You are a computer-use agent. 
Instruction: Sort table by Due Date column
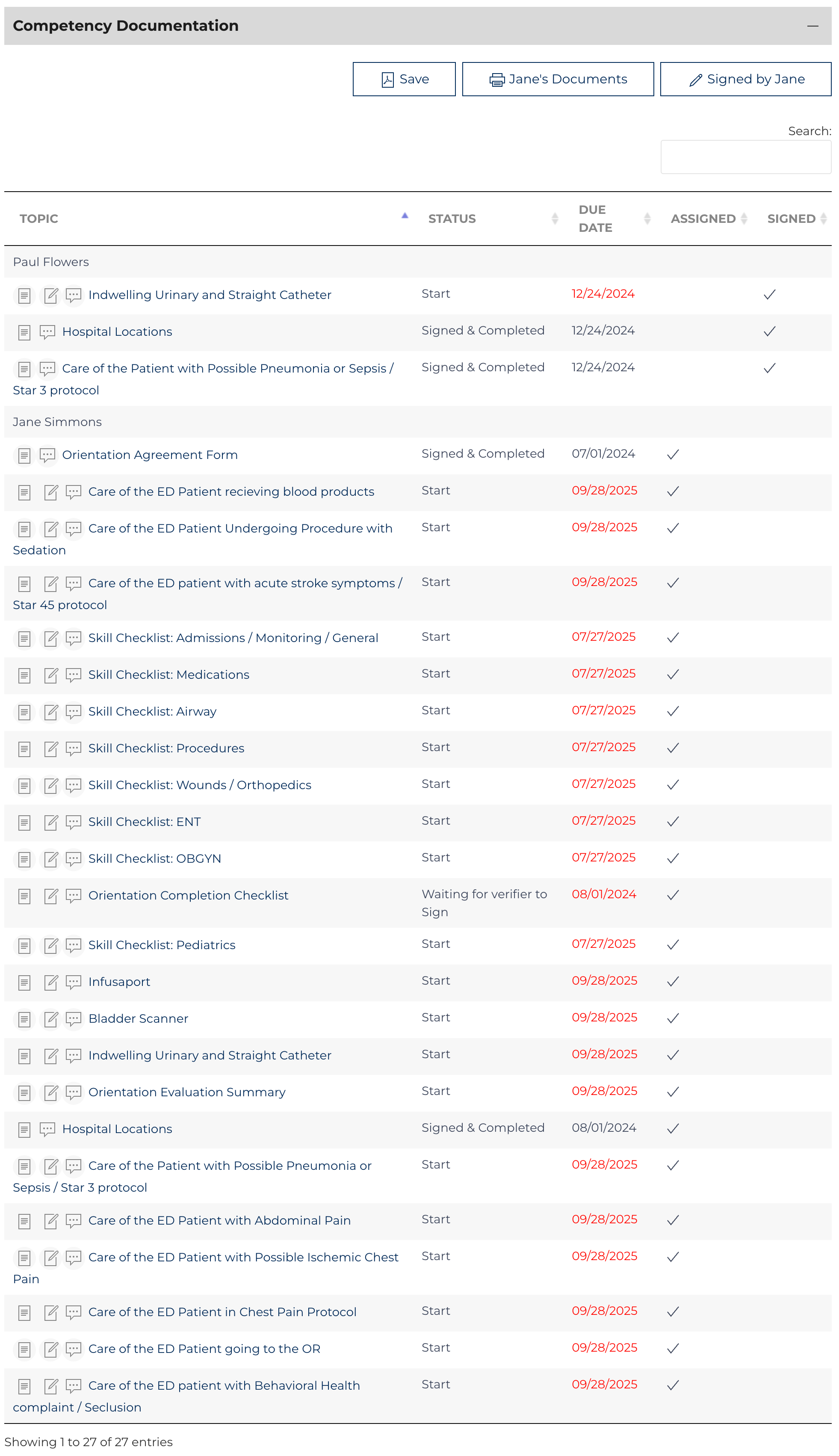(x=595, y=219)
